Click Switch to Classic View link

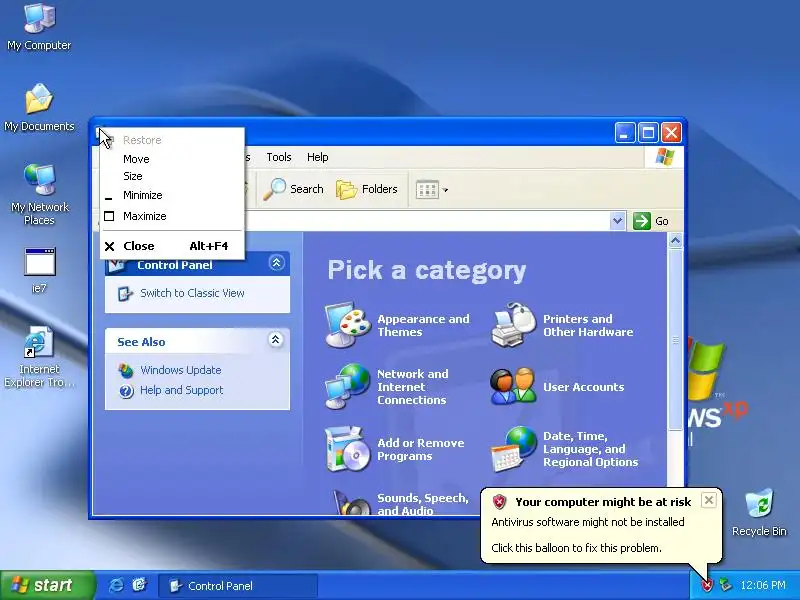click(192, 293)
